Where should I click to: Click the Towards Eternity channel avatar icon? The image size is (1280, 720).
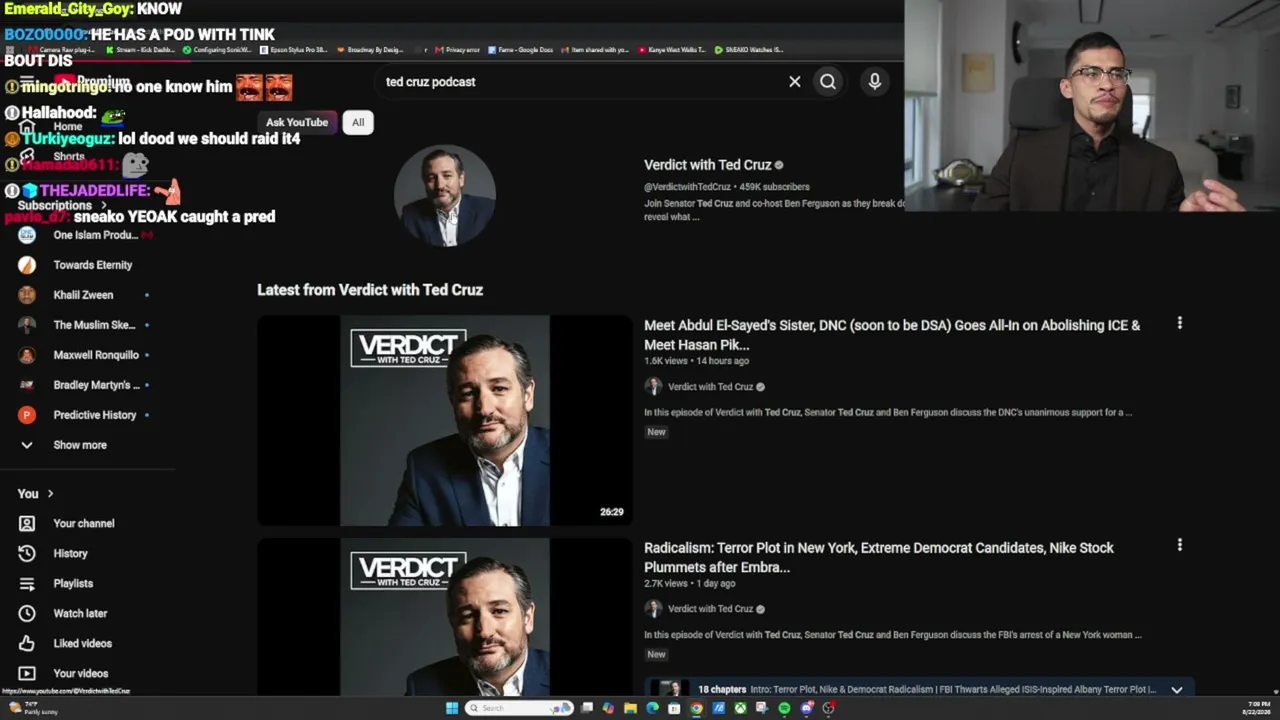click(x=27, y=265)
